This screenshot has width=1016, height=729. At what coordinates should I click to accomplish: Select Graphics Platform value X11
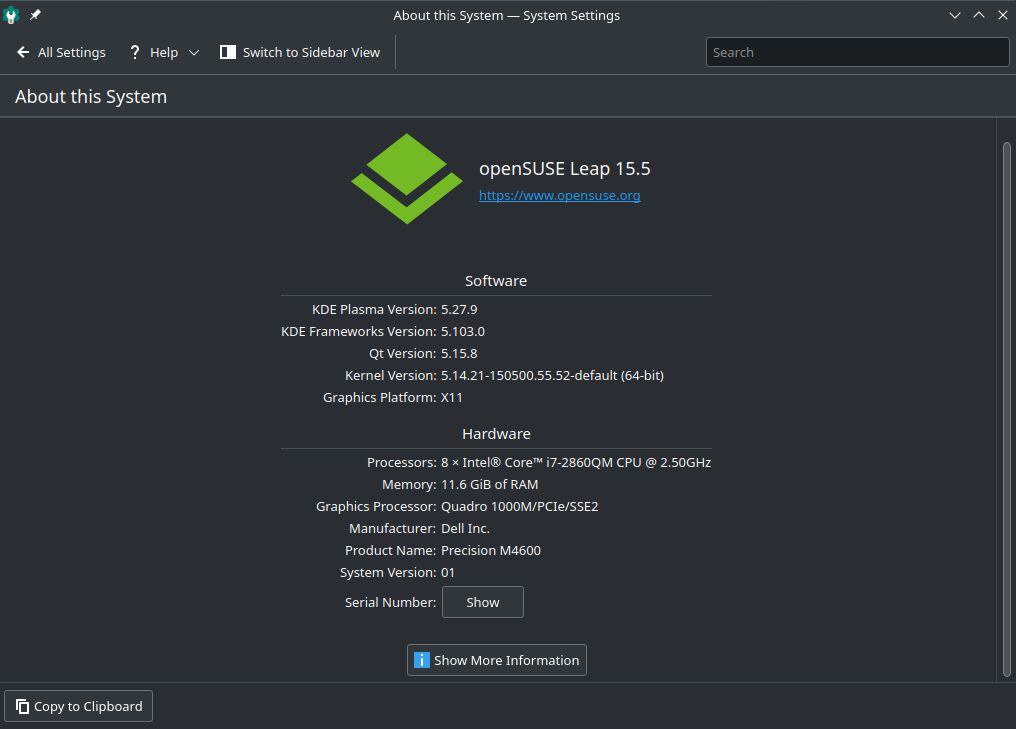tap(452, 397)
